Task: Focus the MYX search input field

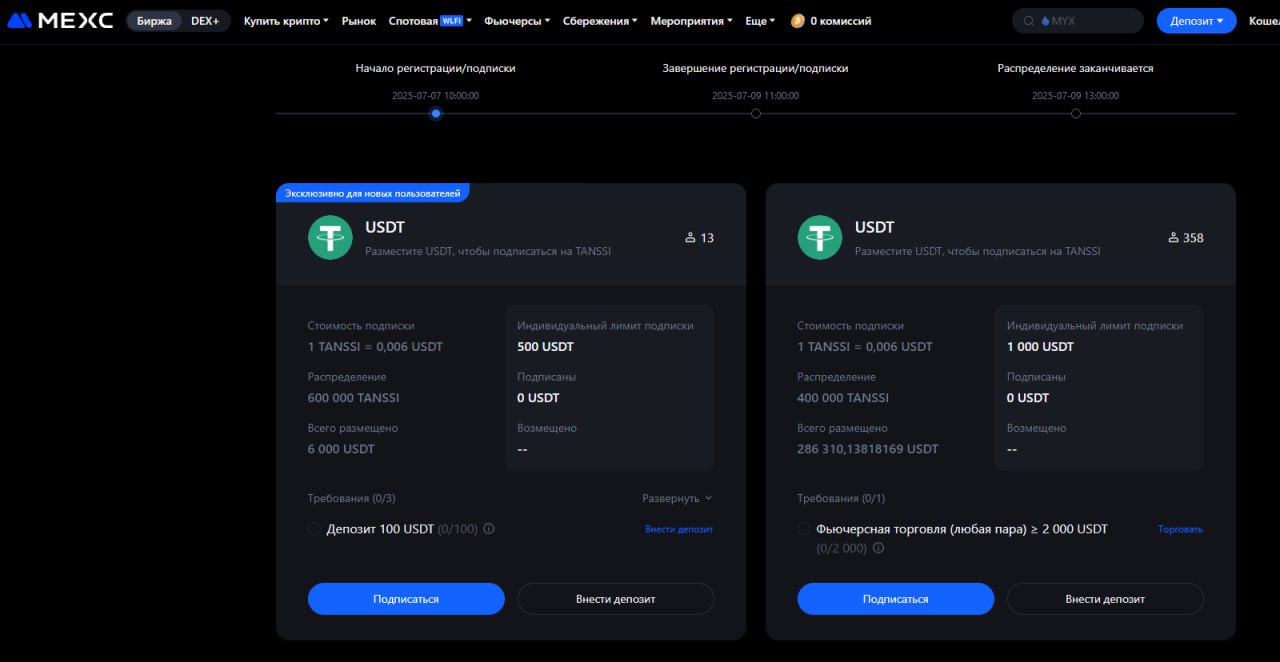Action: [1078, 20]
